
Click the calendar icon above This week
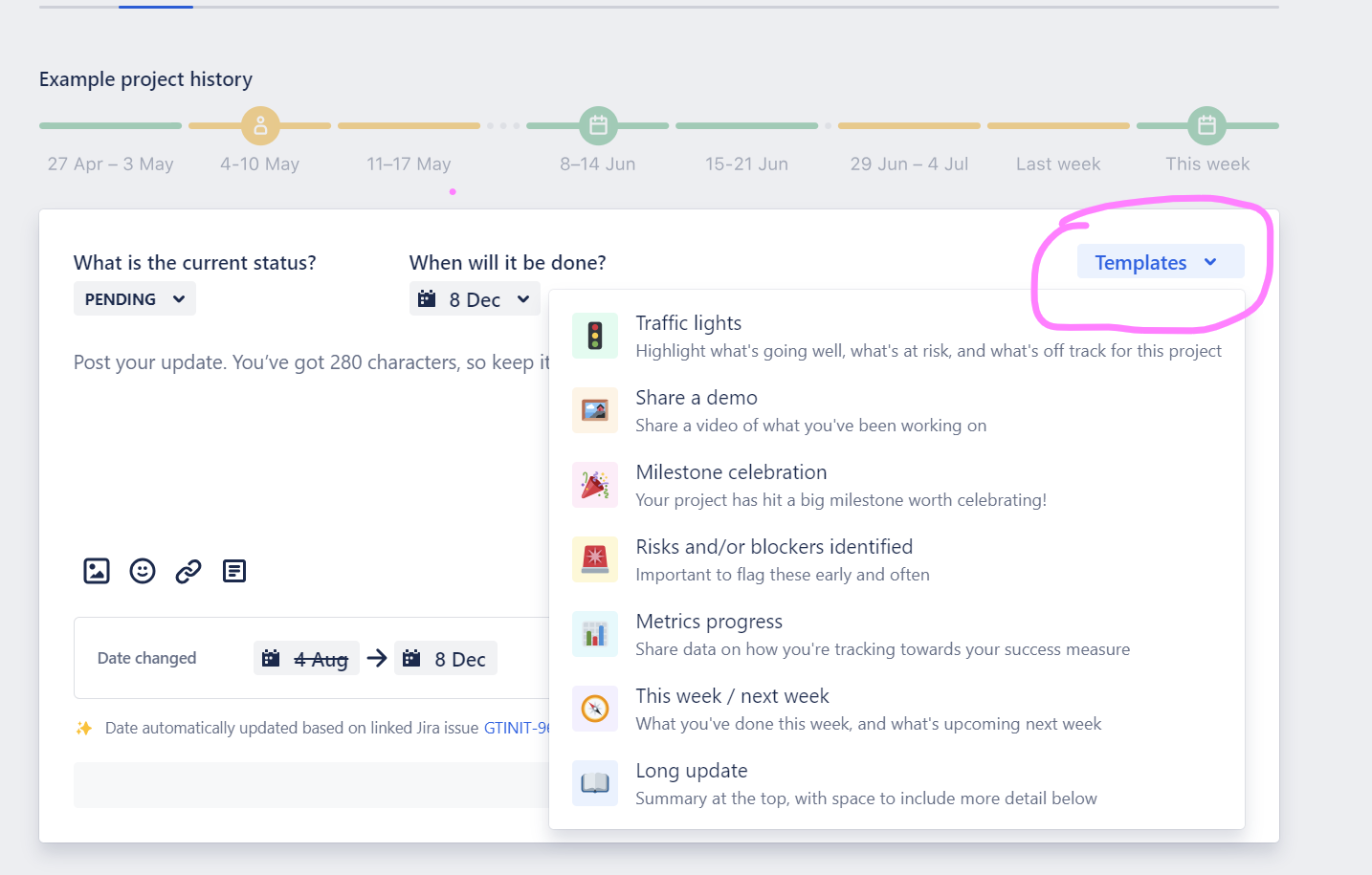click(1206, 125)
